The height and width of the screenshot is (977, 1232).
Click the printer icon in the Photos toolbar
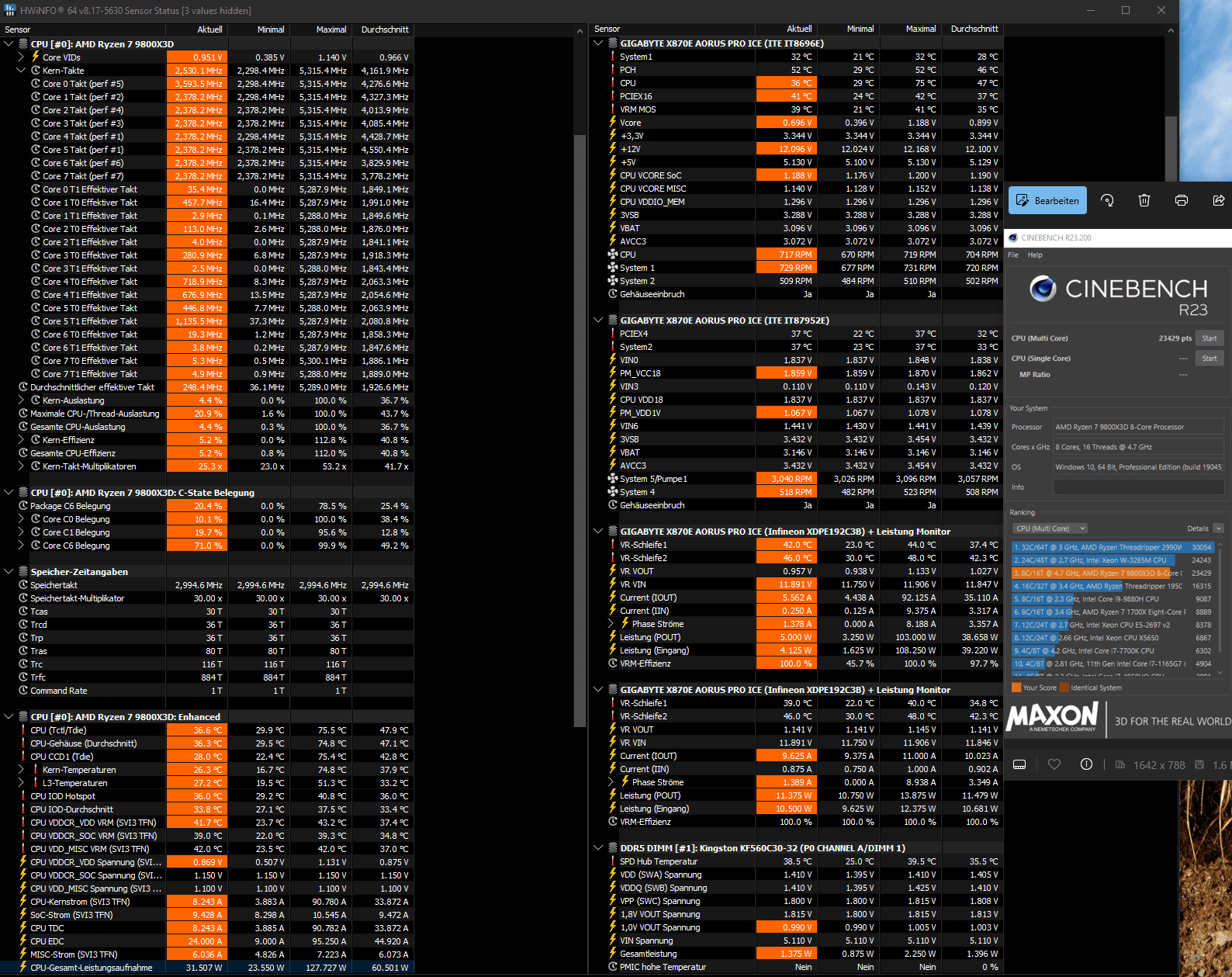coord(1181,200)
